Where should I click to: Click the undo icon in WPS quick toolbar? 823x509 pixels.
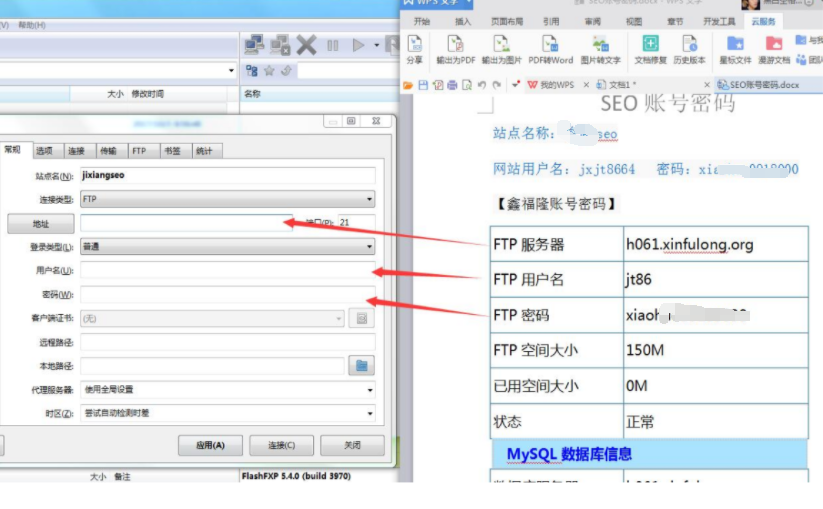pos(481,85)
